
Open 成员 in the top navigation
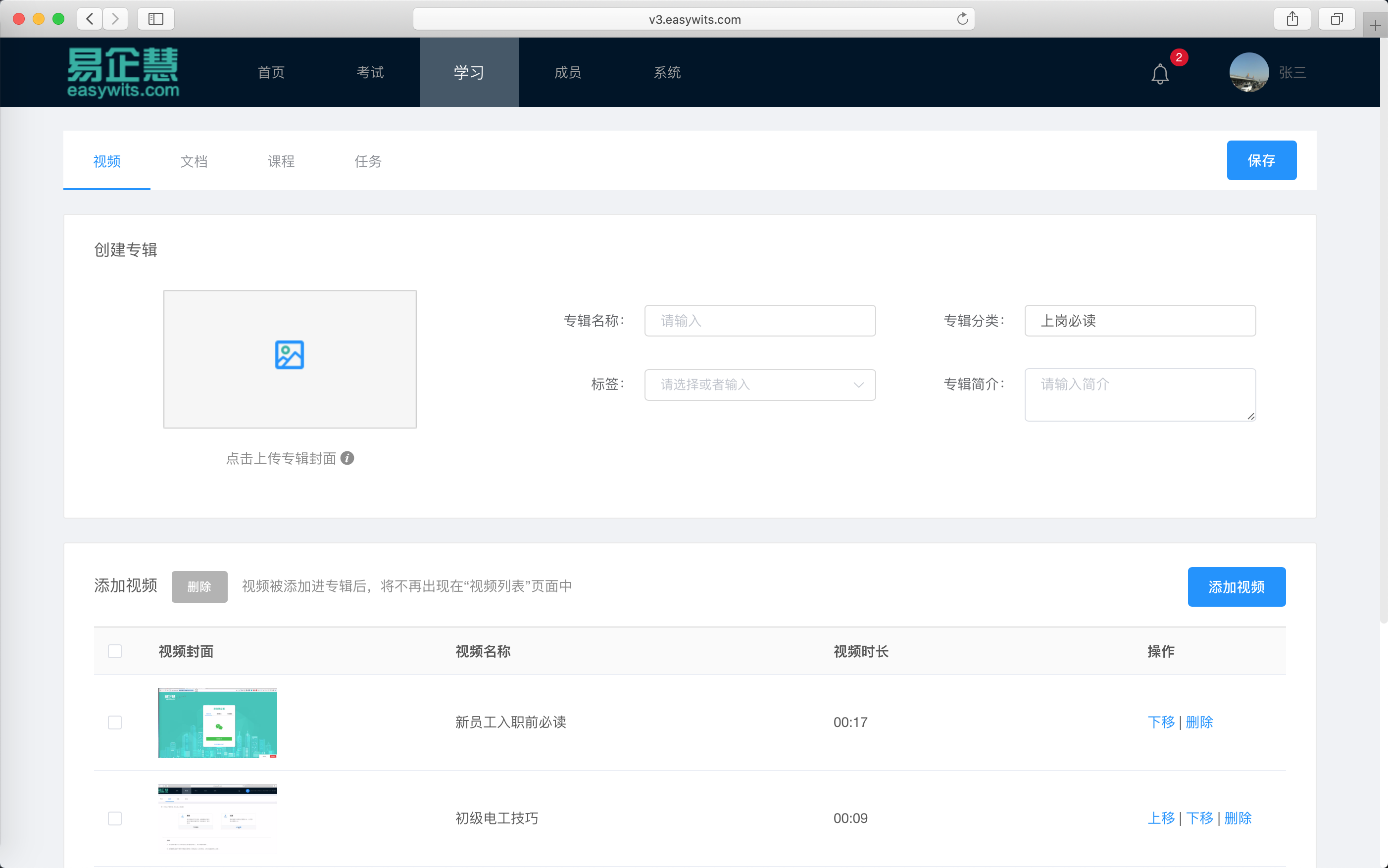(x=568, y=72)
